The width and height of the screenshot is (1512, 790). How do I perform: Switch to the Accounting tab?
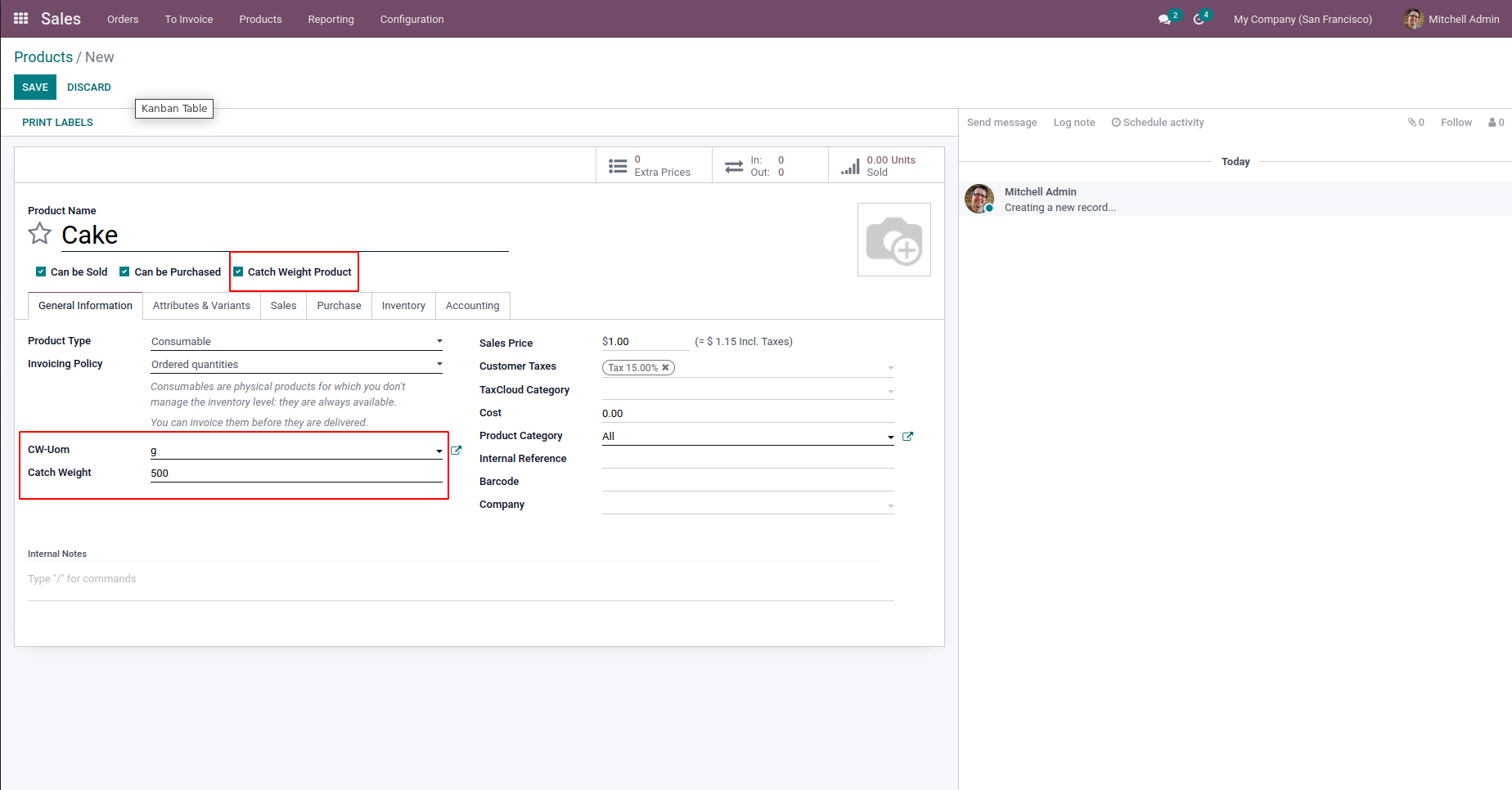tap(472, 306)
